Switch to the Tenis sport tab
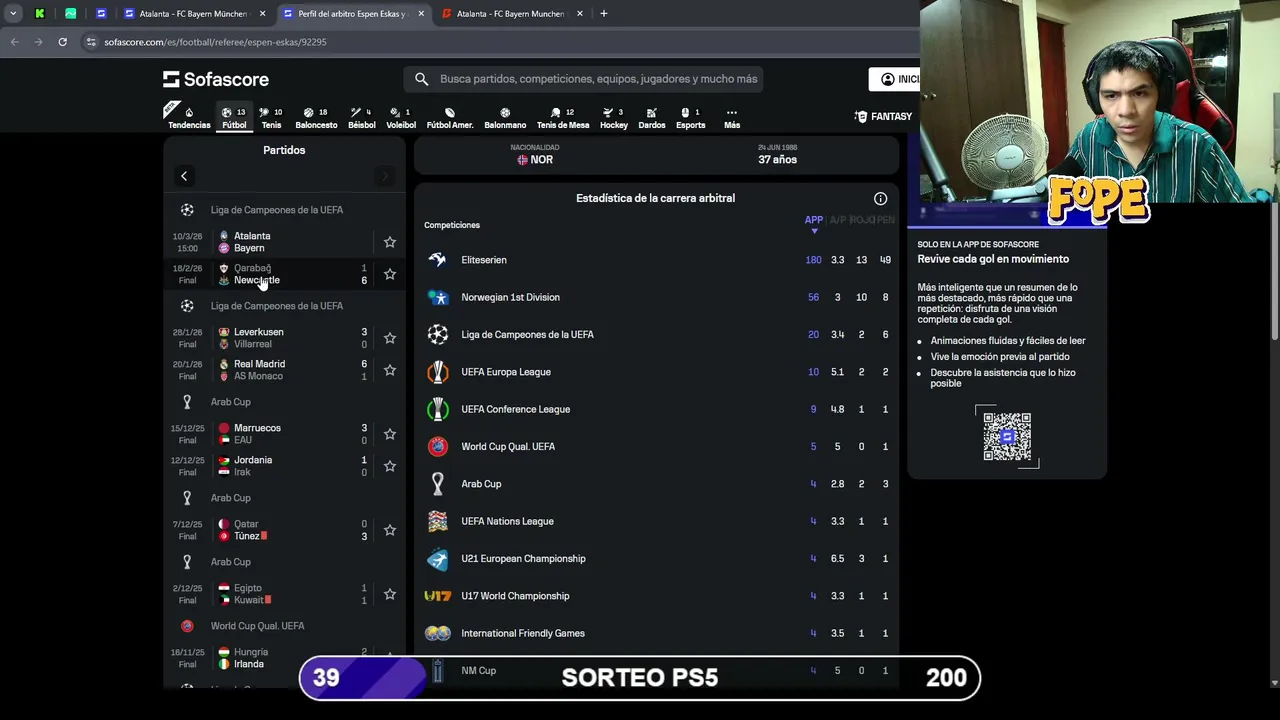1280x720 pixels. pyautogui.click(x=271, y=118)
